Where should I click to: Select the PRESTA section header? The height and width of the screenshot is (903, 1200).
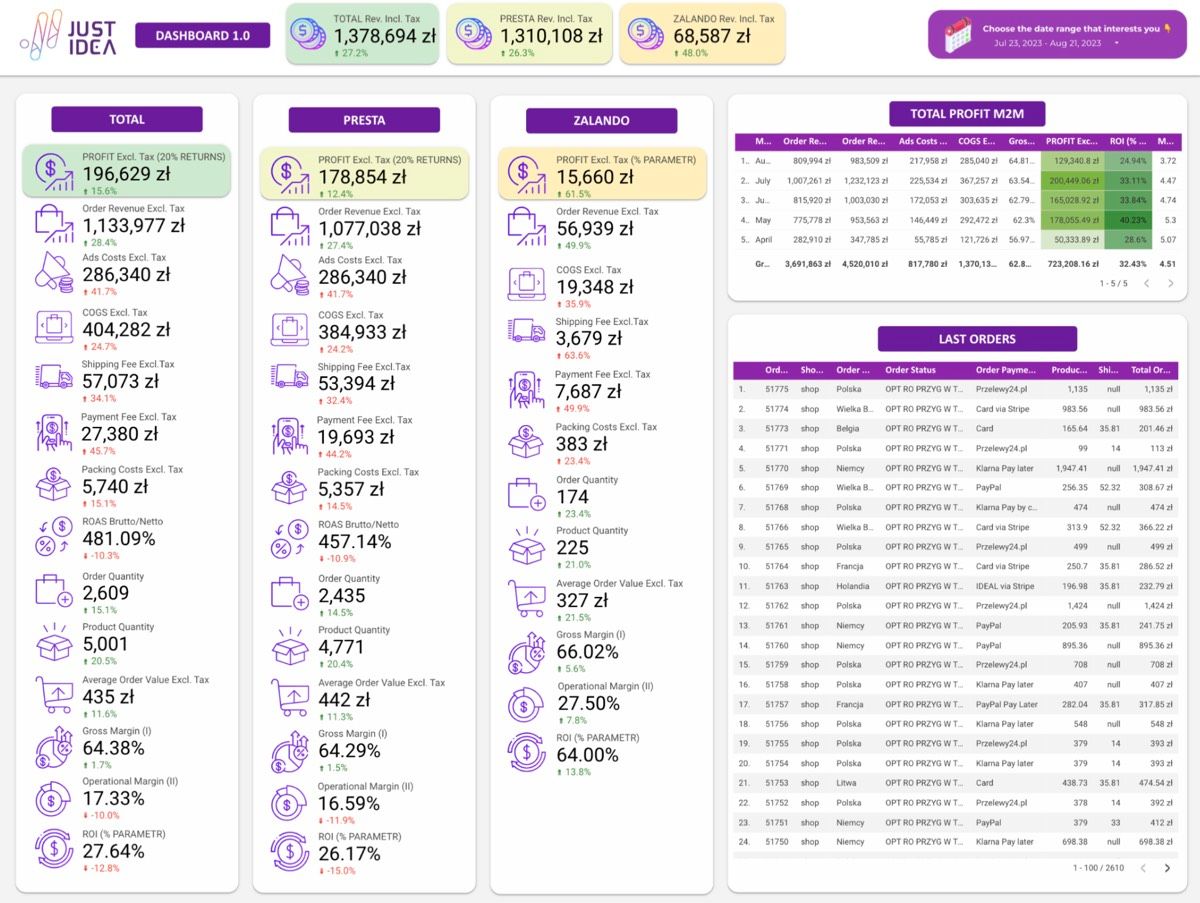tap(365, 120)
